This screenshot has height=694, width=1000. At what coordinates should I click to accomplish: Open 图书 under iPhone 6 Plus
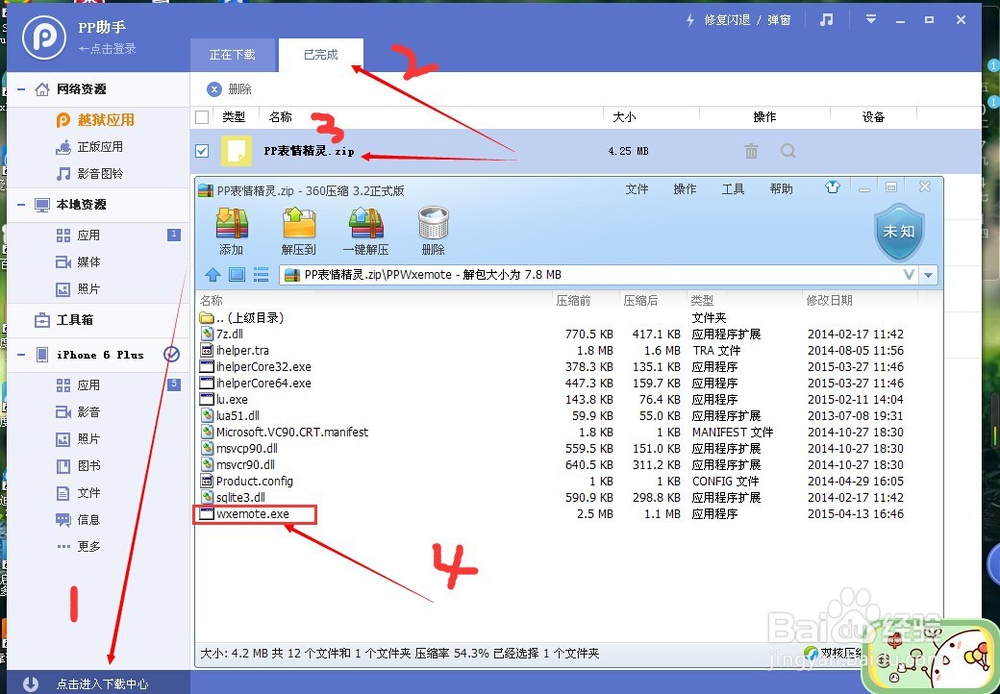[78, 466]
